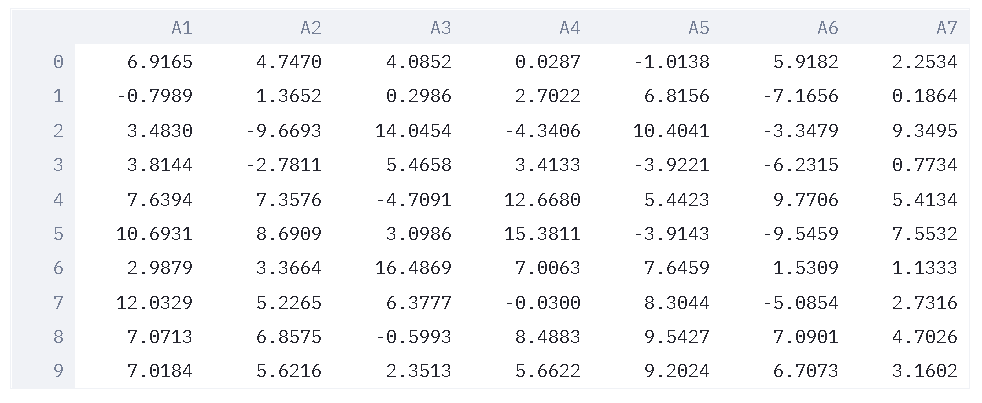Click the cell showing -9.6693
Image resolution: width=982 pixels, height=403 pixels.
point(288,131)
